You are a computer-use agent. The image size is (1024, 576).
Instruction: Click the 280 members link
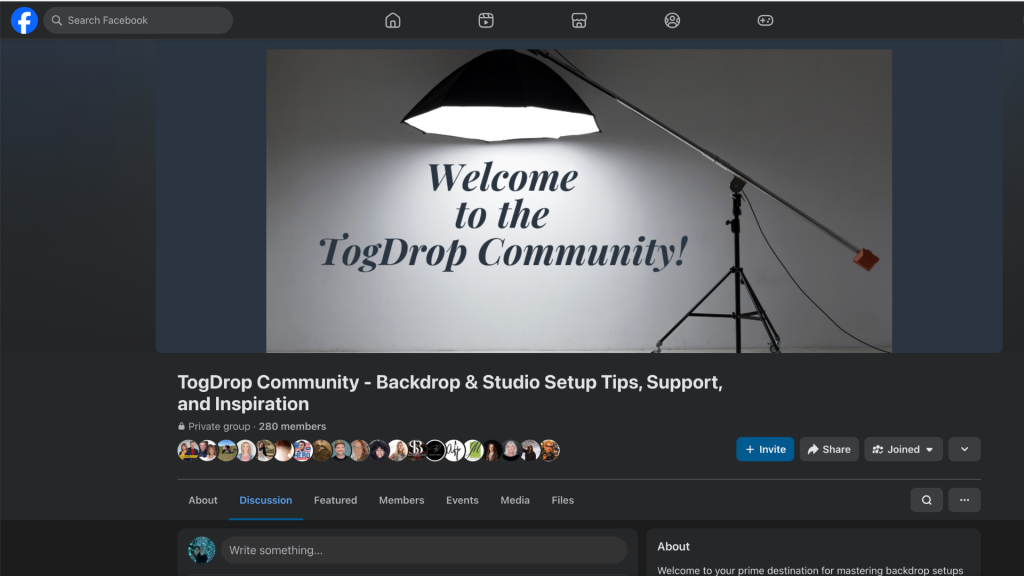point(292,426)
